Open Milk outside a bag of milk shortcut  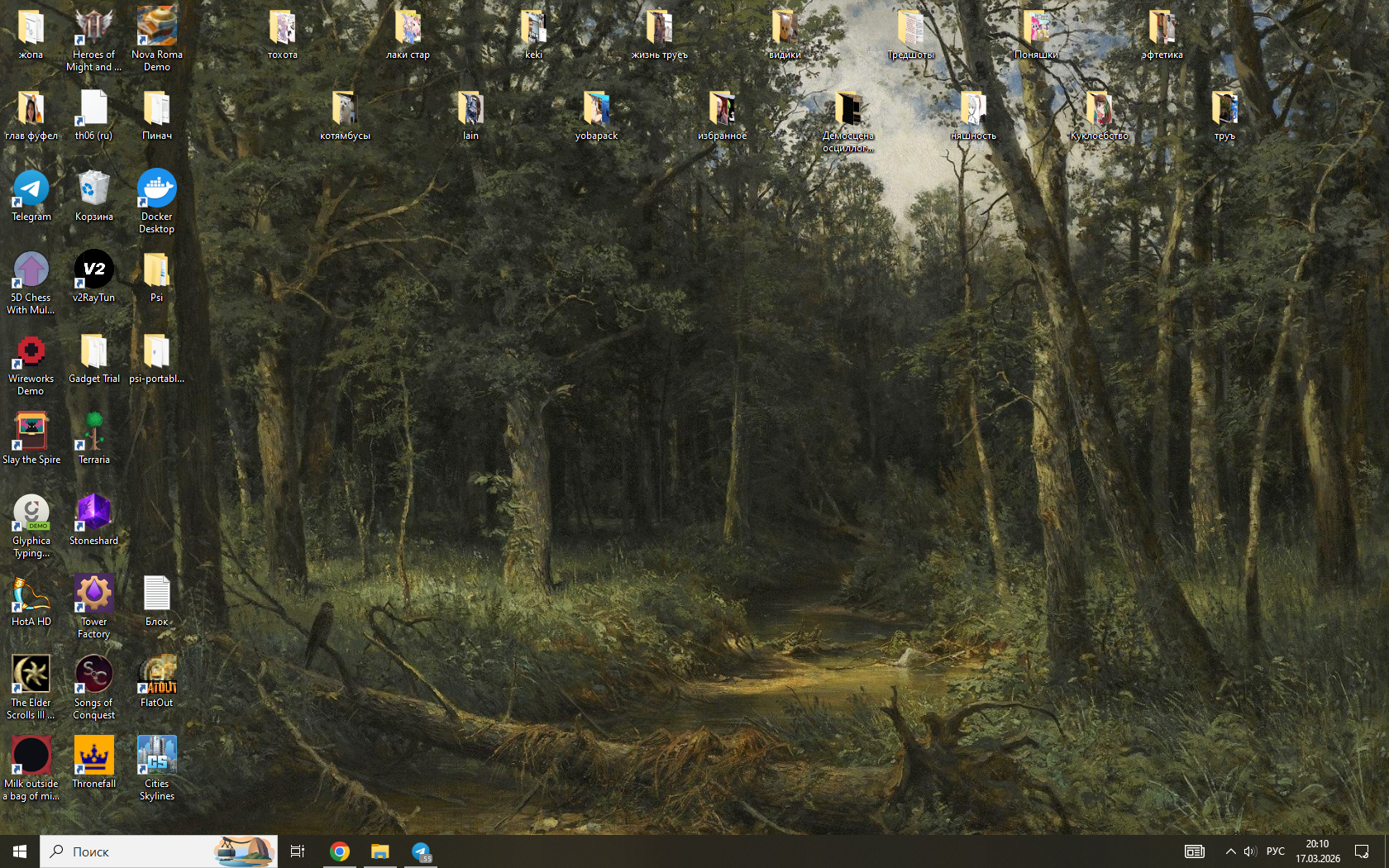click(x=31, y=769)
